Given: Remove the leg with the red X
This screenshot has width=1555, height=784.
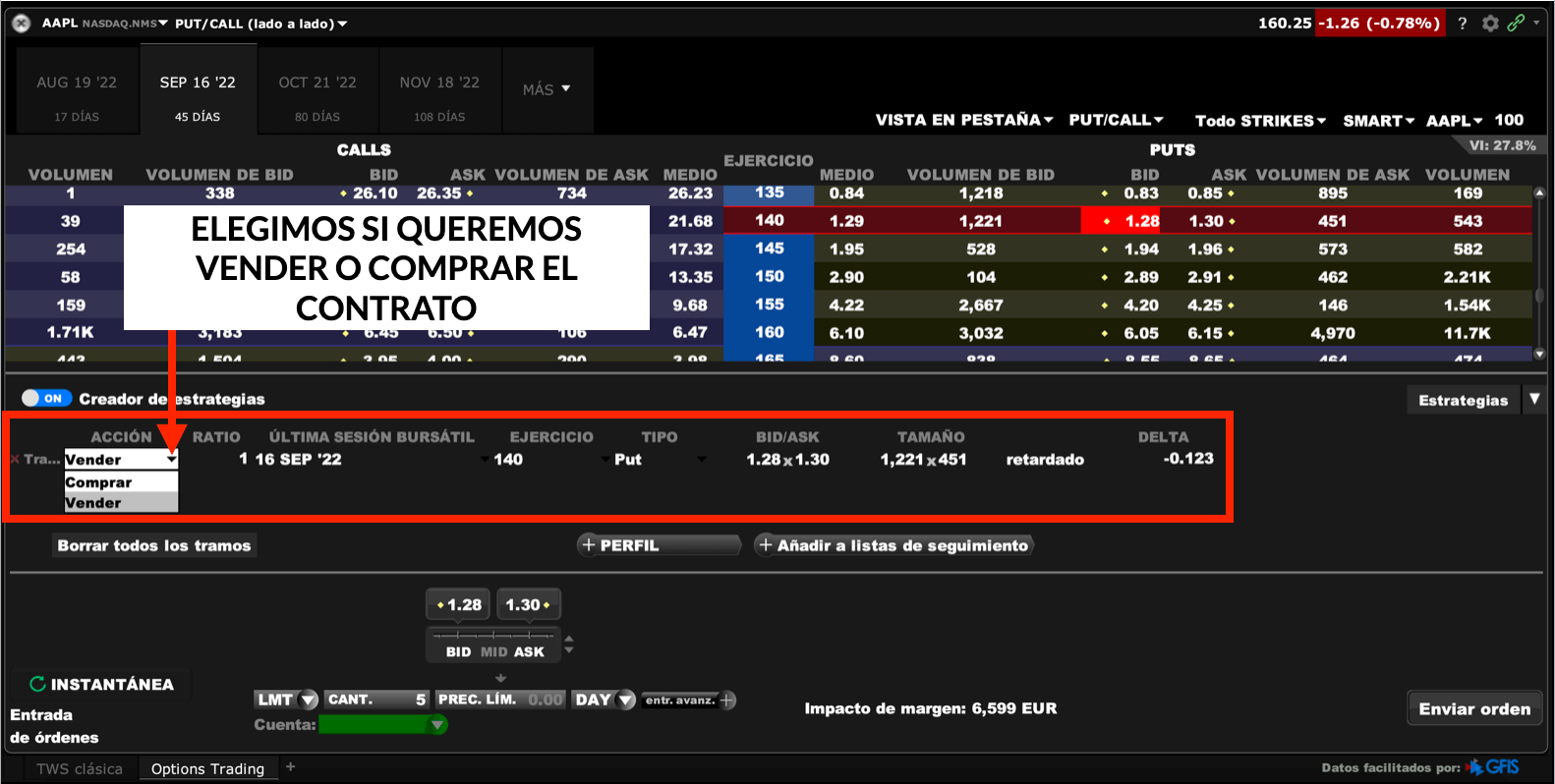Looking at the screenshot, I should pyautogui.click(x=14, y=459).
